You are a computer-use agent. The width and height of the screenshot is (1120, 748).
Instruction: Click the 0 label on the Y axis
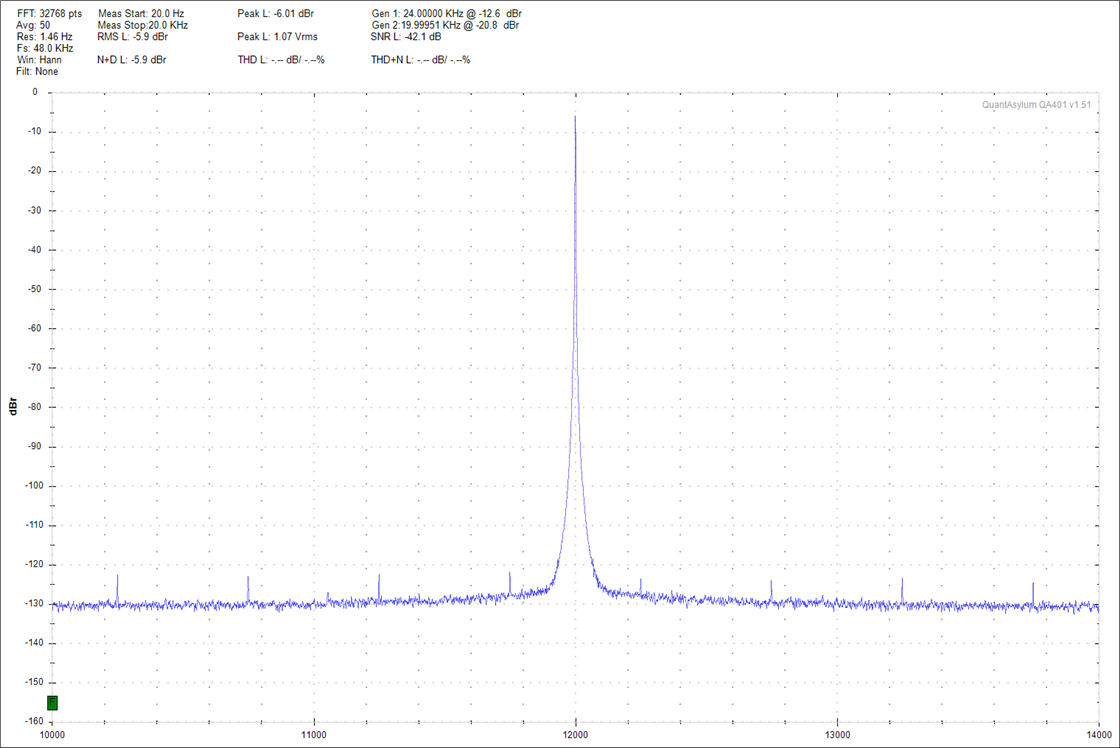point(35,92)
